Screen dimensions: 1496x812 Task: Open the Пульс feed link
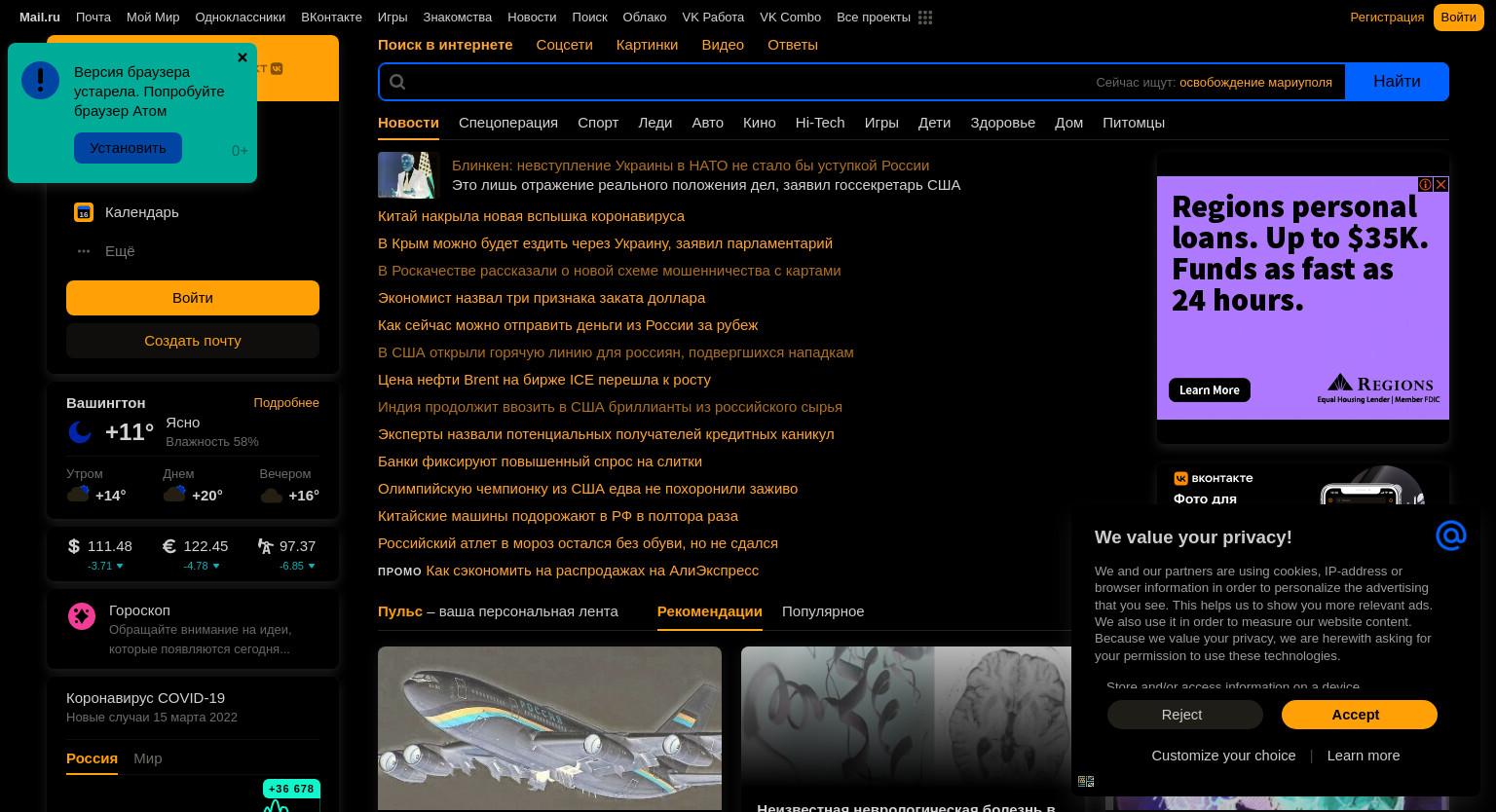coord(400,611)
